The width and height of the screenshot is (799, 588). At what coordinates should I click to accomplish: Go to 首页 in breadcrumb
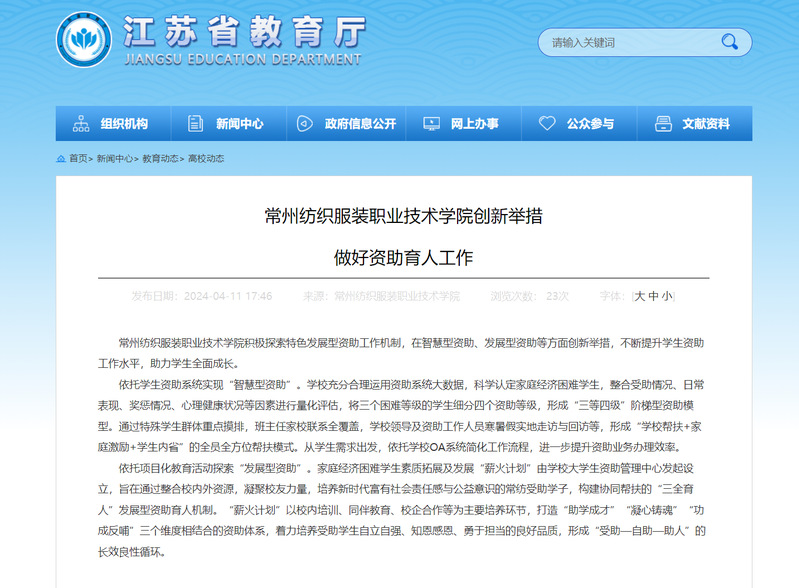tap(78, 159)
